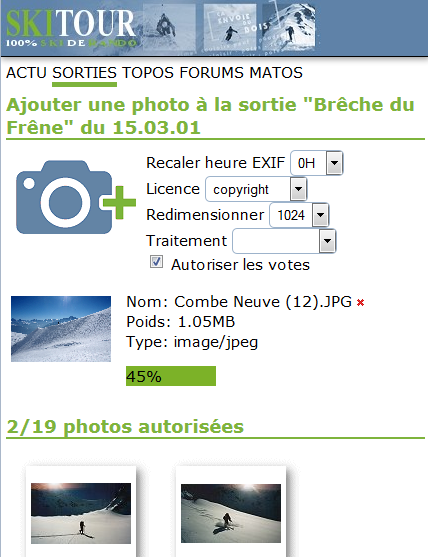Image resolution: width=428 pixels, height=557 pixels.
Task: Remove Combe Neuve (12).JPG with red cross
Action: click(x=361, y=303)
